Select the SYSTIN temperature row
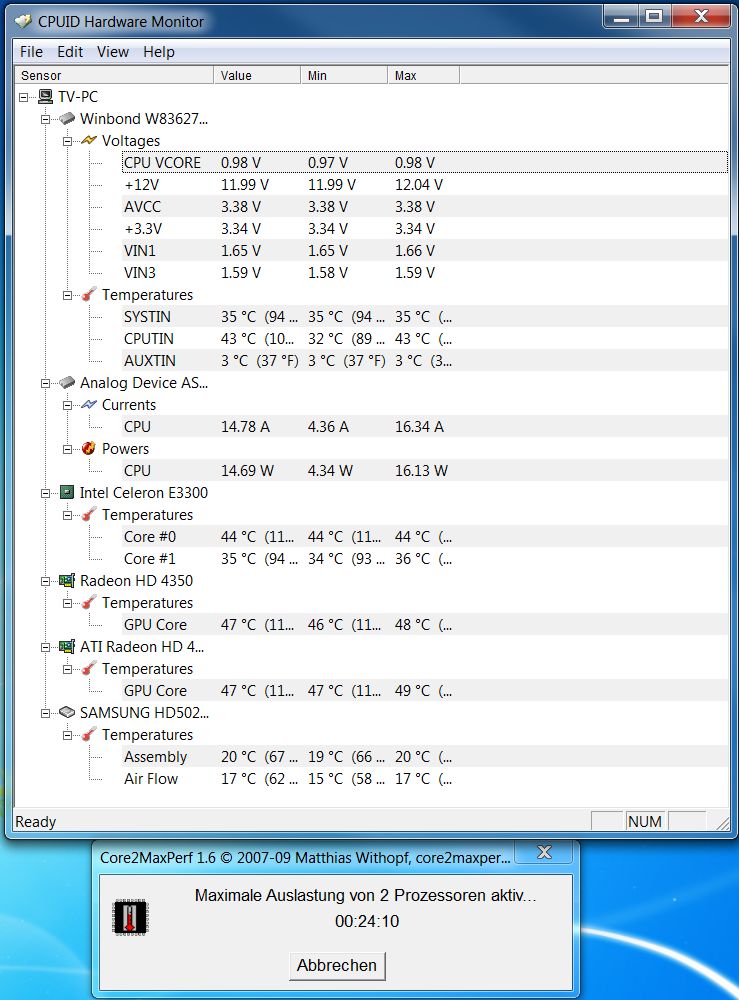 [425, 317]
